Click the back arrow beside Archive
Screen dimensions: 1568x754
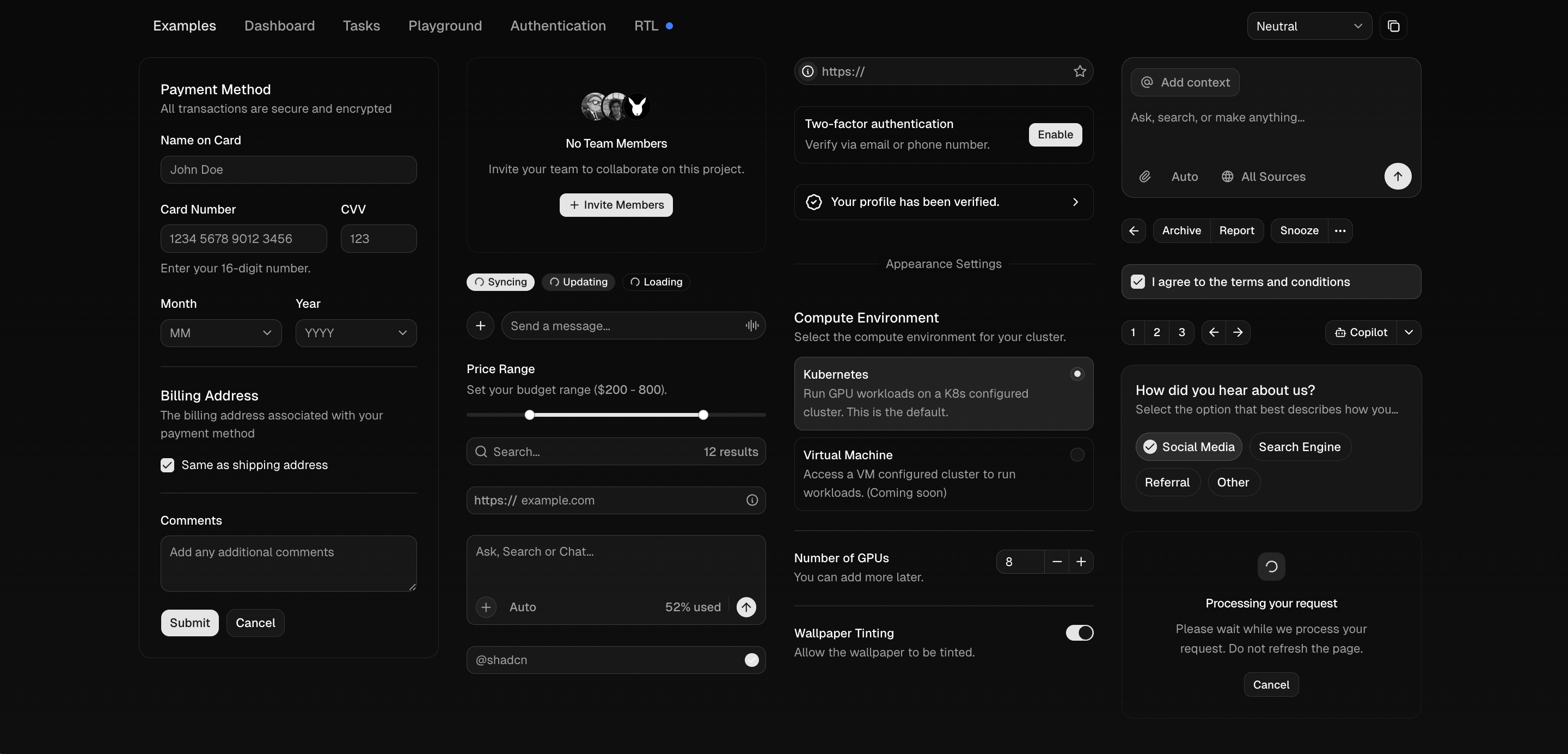click(1134, 231)
